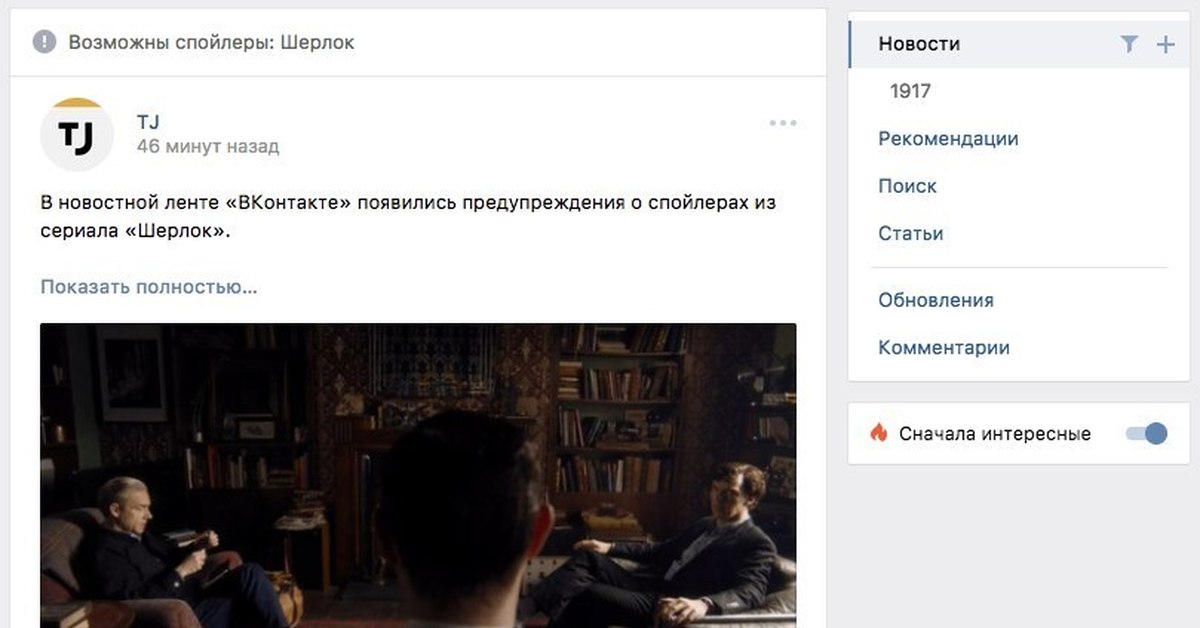This screenshot has height=628, width=1200.
Task: Click the news filter funnel icon
Action: [x=1129, y=44]
